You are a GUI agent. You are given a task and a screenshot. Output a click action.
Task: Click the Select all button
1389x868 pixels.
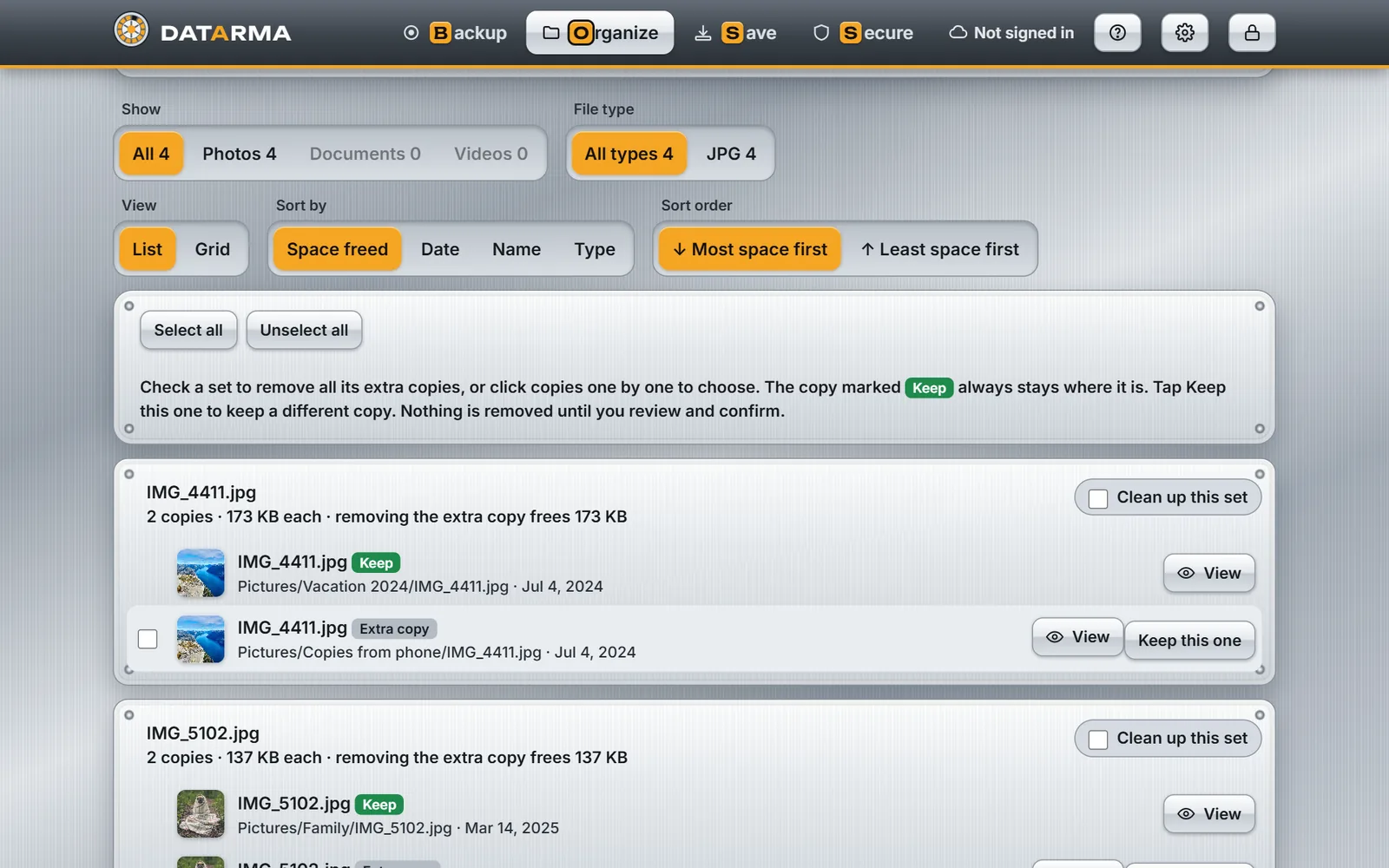click(188, 330)
